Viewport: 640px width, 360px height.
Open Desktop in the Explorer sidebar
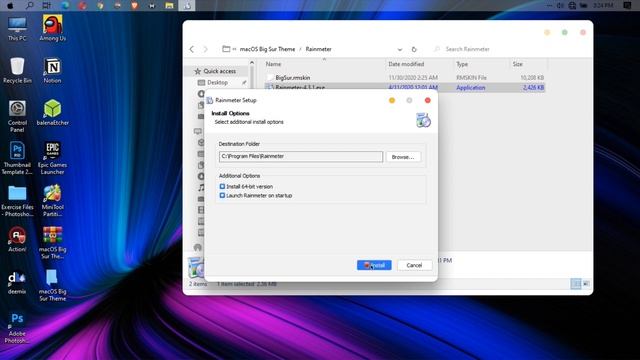pyautogui.click(x=217, y=82)
